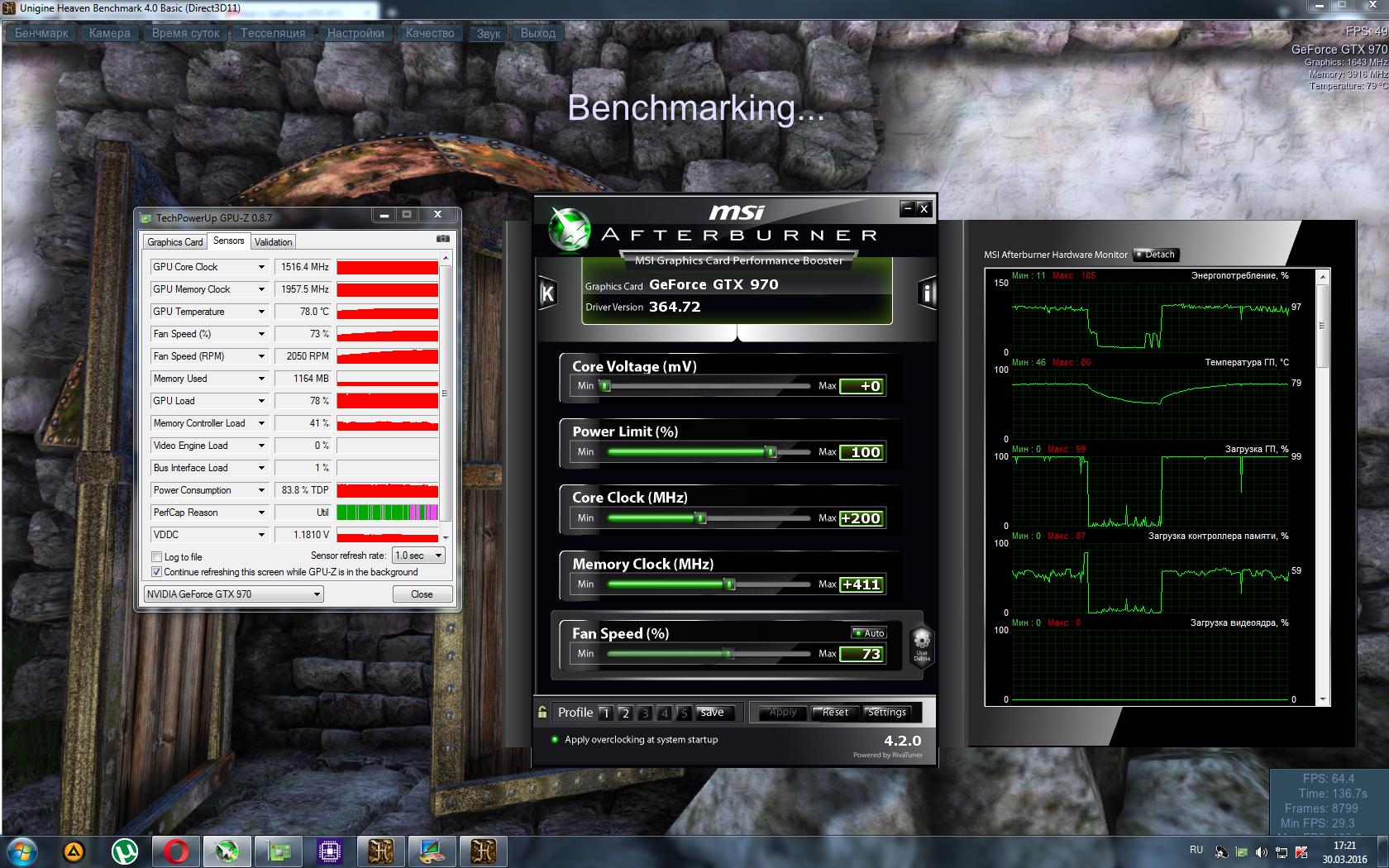
Task: Open the Бенчмарк menu in Heaven
Action: click(x=42, y=33)
